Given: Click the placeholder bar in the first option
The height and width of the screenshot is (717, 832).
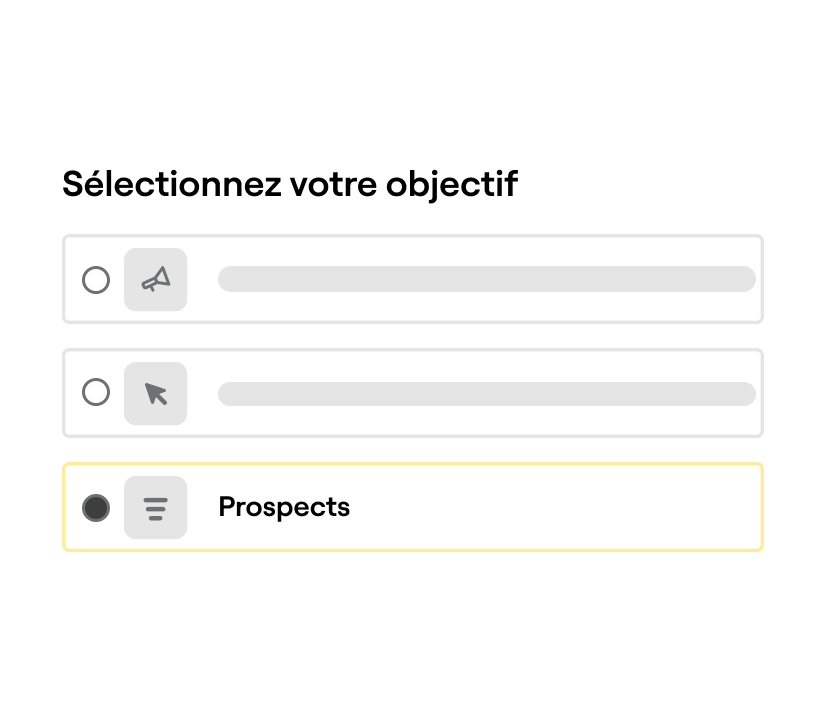Looking at the screenshot, I should (x=486, y=280).
